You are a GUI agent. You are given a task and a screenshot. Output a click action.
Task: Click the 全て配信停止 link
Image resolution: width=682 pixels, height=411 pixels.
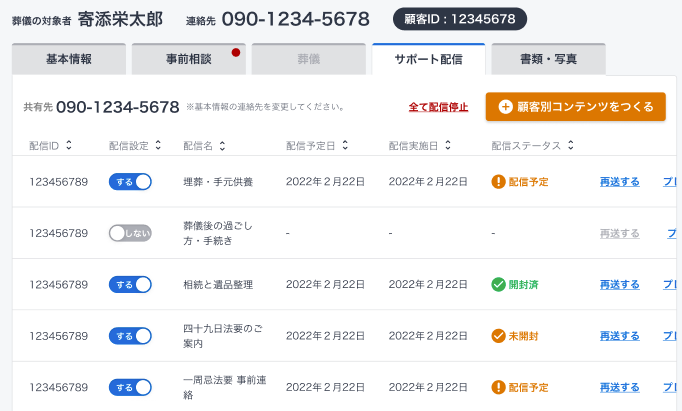(438, 106)
